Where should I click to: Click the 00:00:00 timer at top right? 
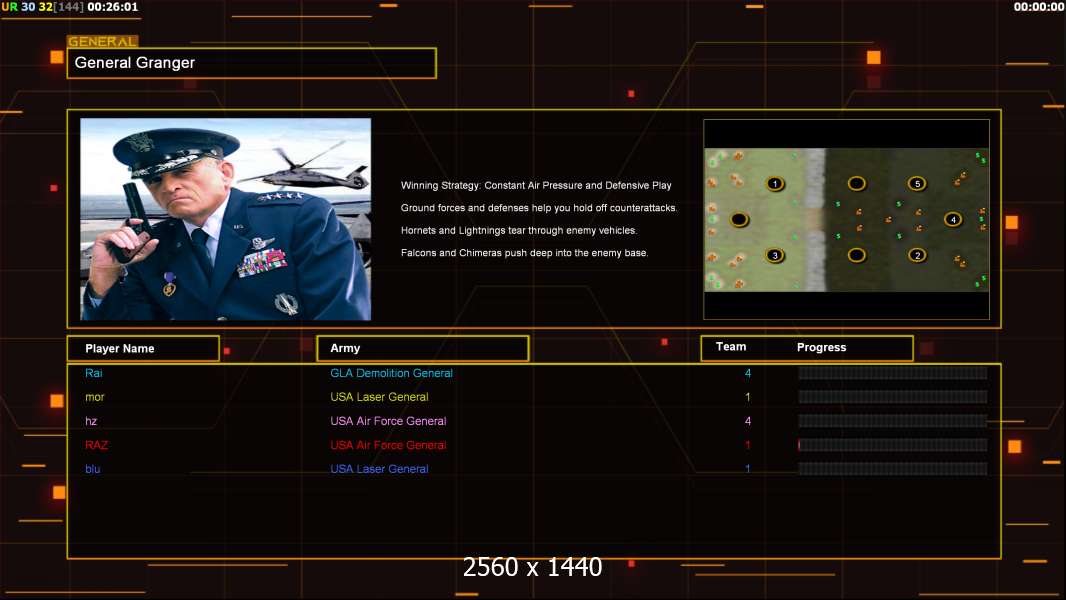pyautogui.click(x=1039, y=7)
